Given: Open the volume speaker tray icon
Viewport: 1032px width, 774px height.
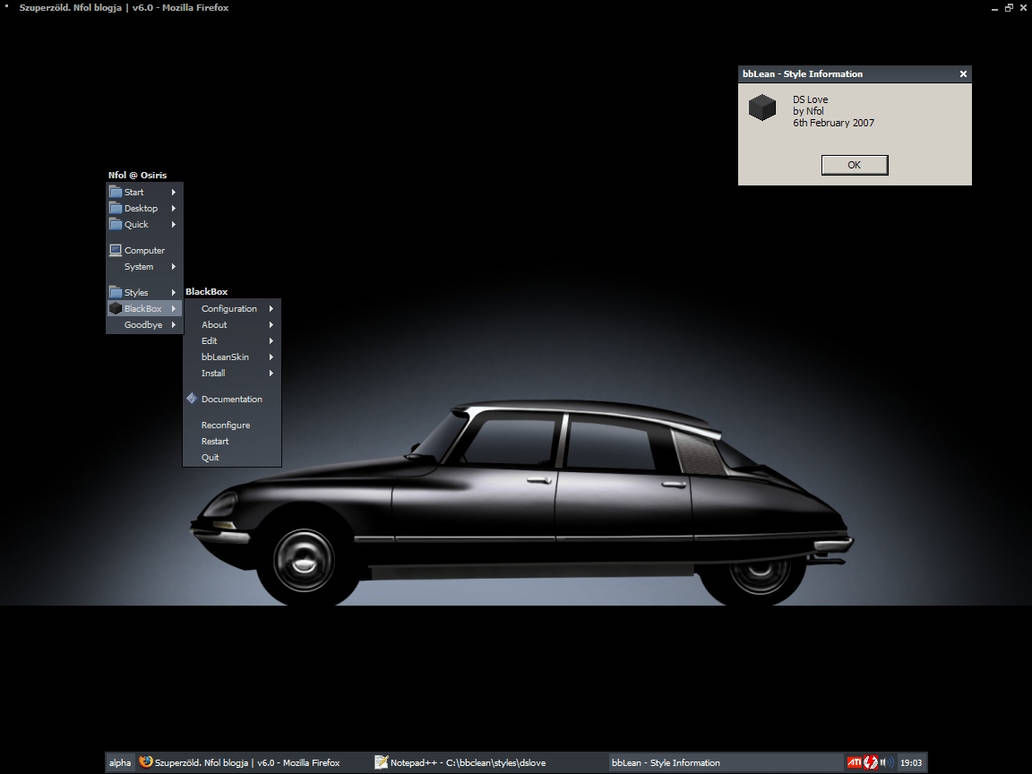Looking at the screenshot, I should pyautogui.click(x=887, y=763).
